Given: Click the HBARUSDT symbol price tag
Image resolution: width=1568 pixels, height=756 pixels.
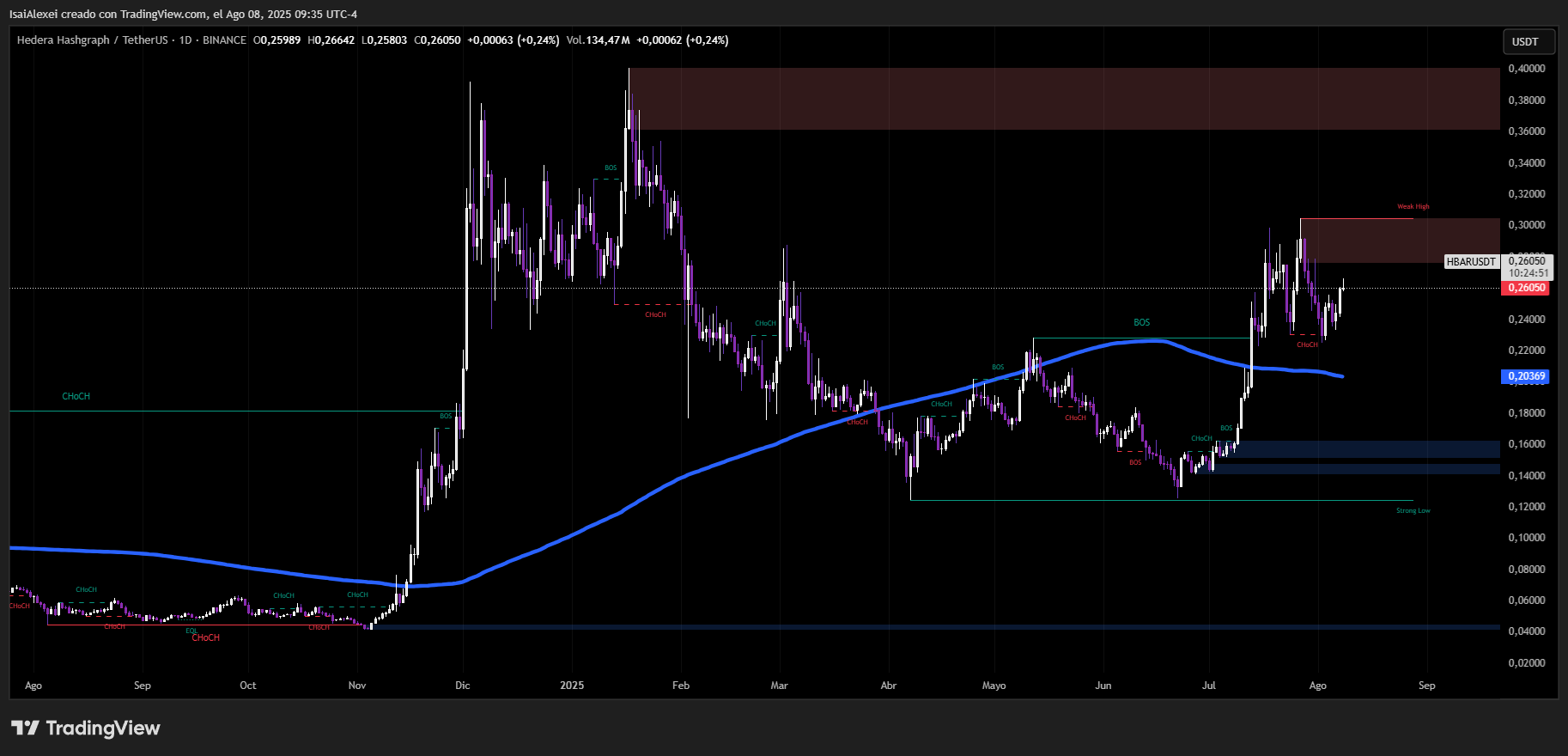Looking at the screenshot, I should tap(1470, 262).
